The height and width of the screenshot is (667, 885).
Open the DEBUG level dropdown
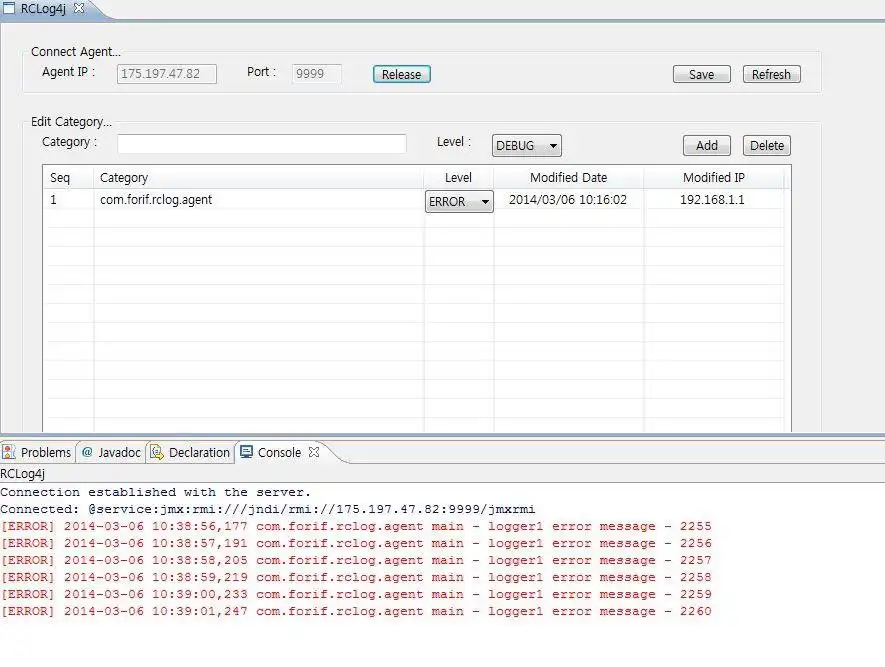pos(527,146)
